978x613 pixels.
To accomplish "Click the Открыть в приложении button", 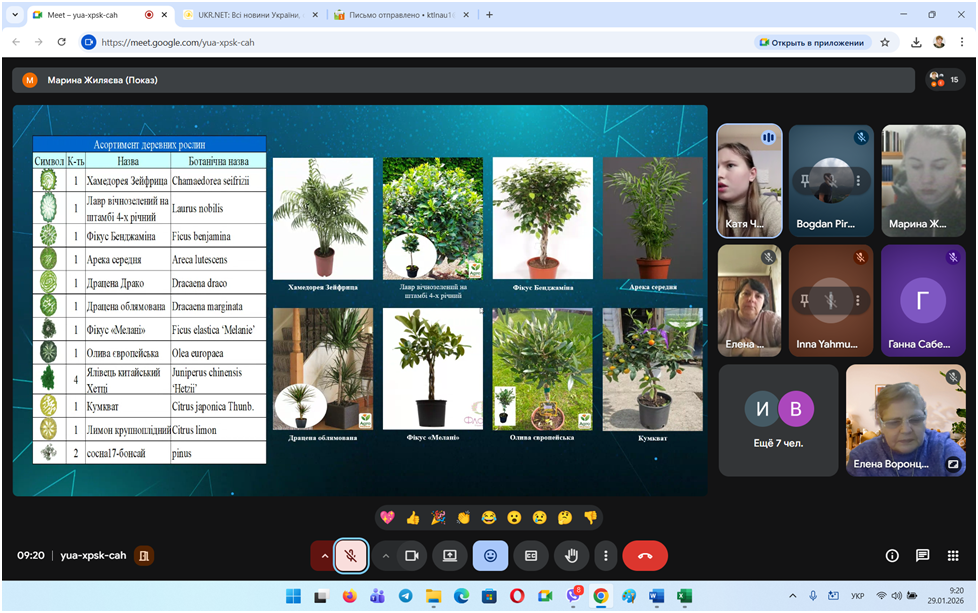I will pyautogui.click(x=811, y=42).
